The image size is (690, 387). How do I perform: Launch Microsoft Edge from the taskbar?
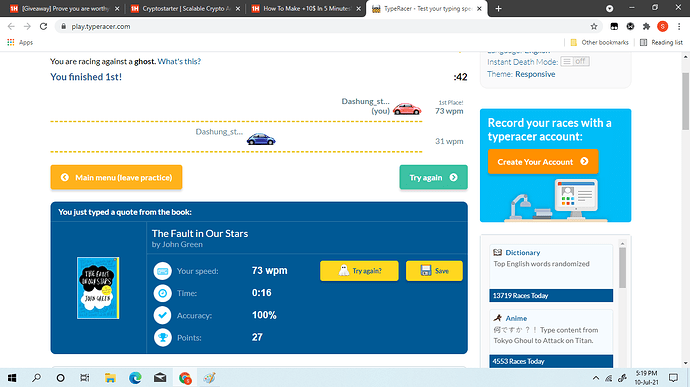[135, 378]
